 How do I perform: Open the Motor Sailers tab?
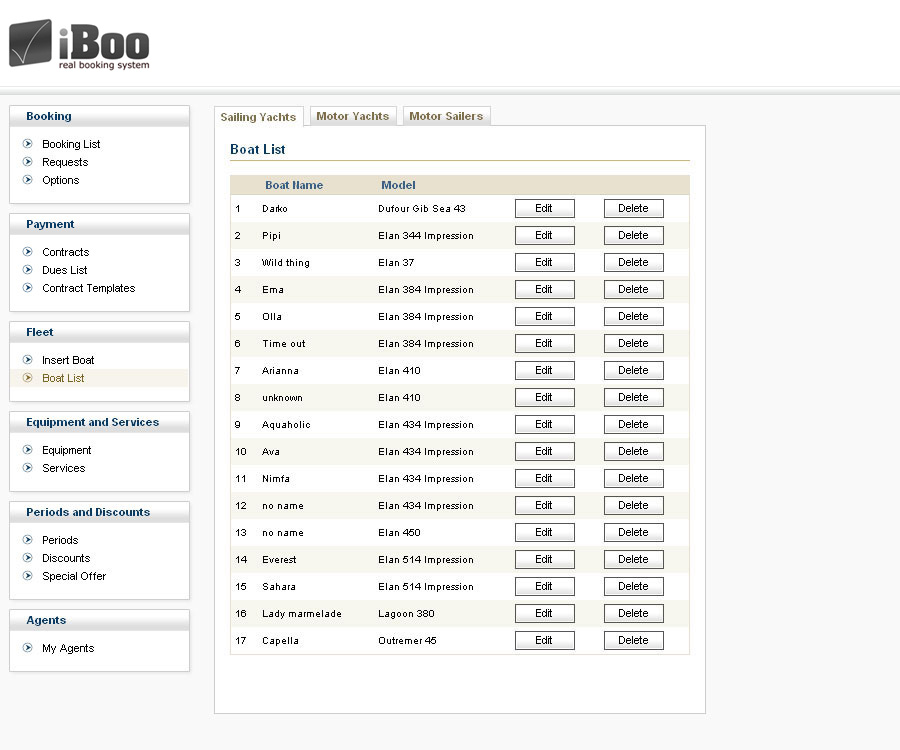click(446, 116)
